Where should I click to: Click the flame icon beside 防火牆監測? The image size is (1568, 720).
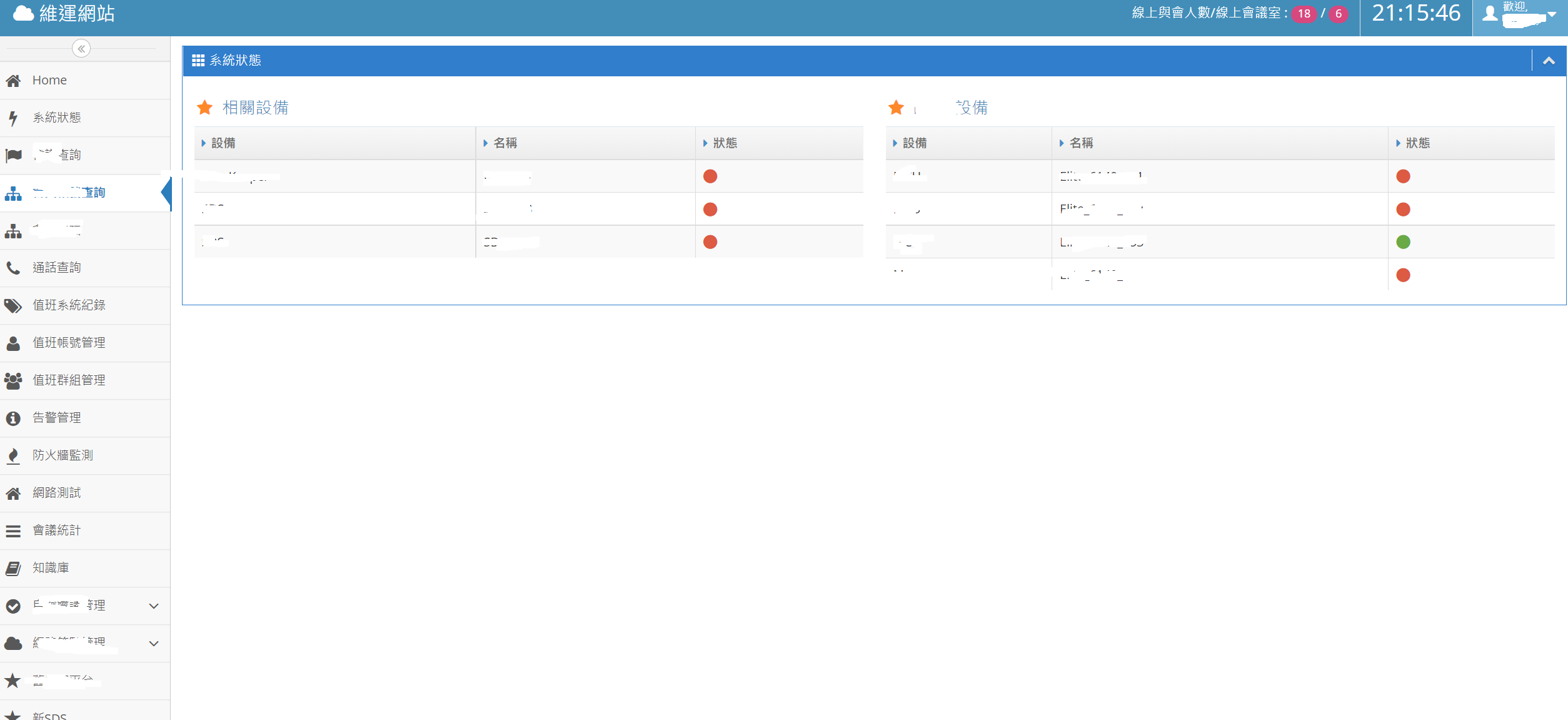click(13, 456)
